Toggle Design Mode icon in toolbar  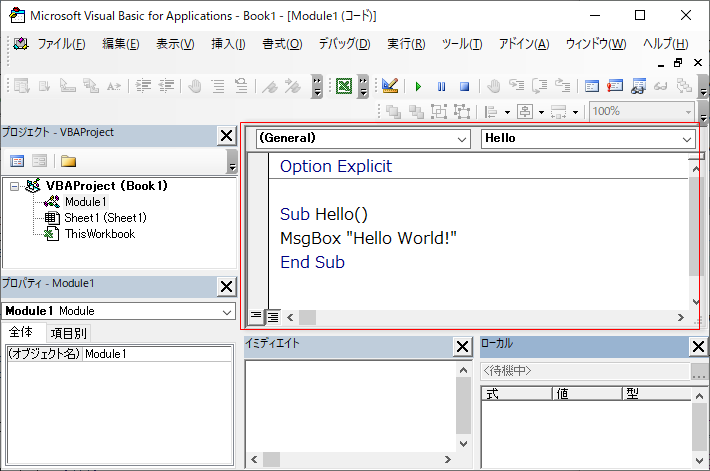click(x=390, y=87)
